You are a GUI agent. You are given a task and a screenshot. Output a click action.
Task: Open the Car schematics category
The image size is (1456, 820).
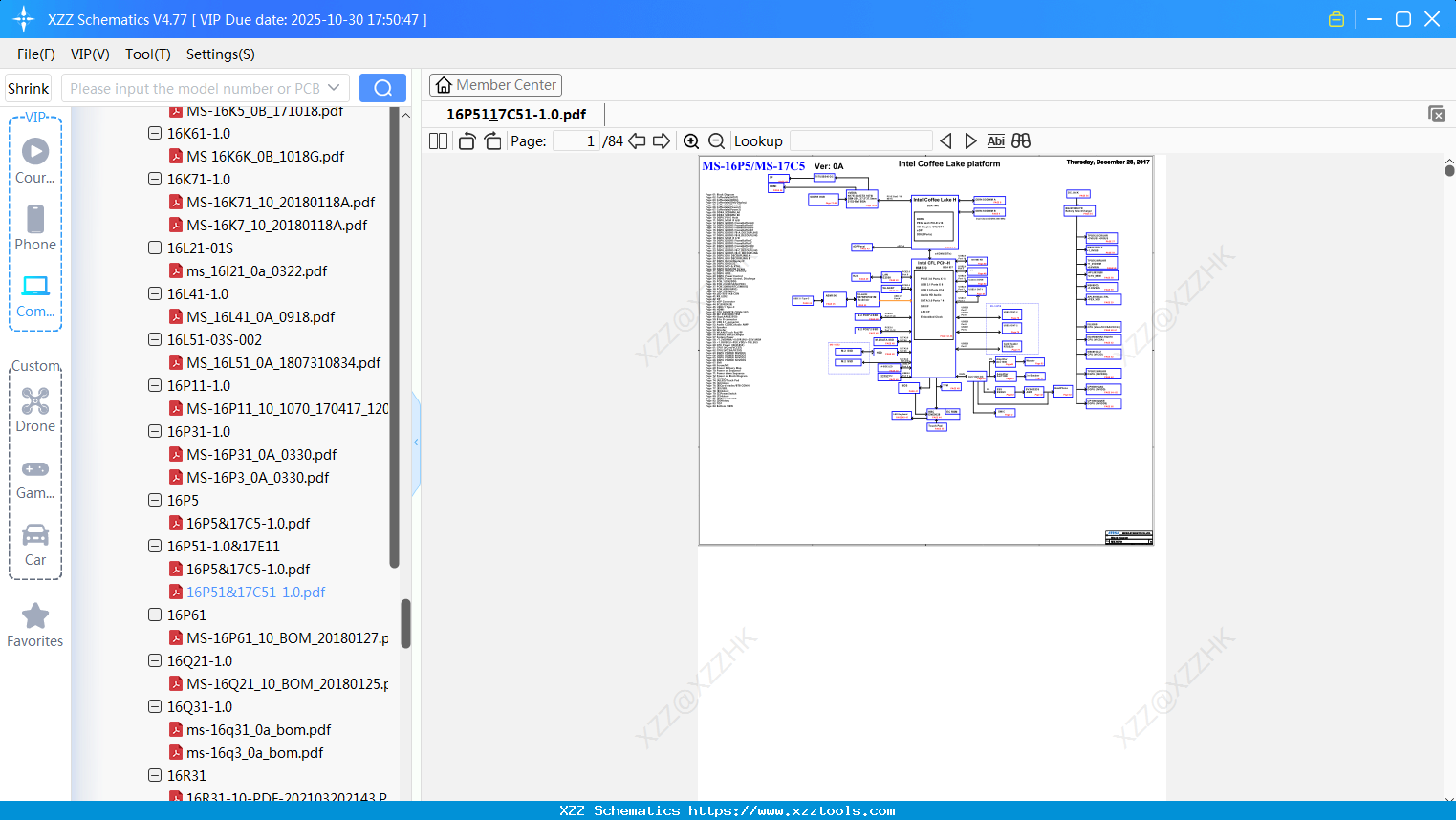pyautogui.click(x=35, y=545)
